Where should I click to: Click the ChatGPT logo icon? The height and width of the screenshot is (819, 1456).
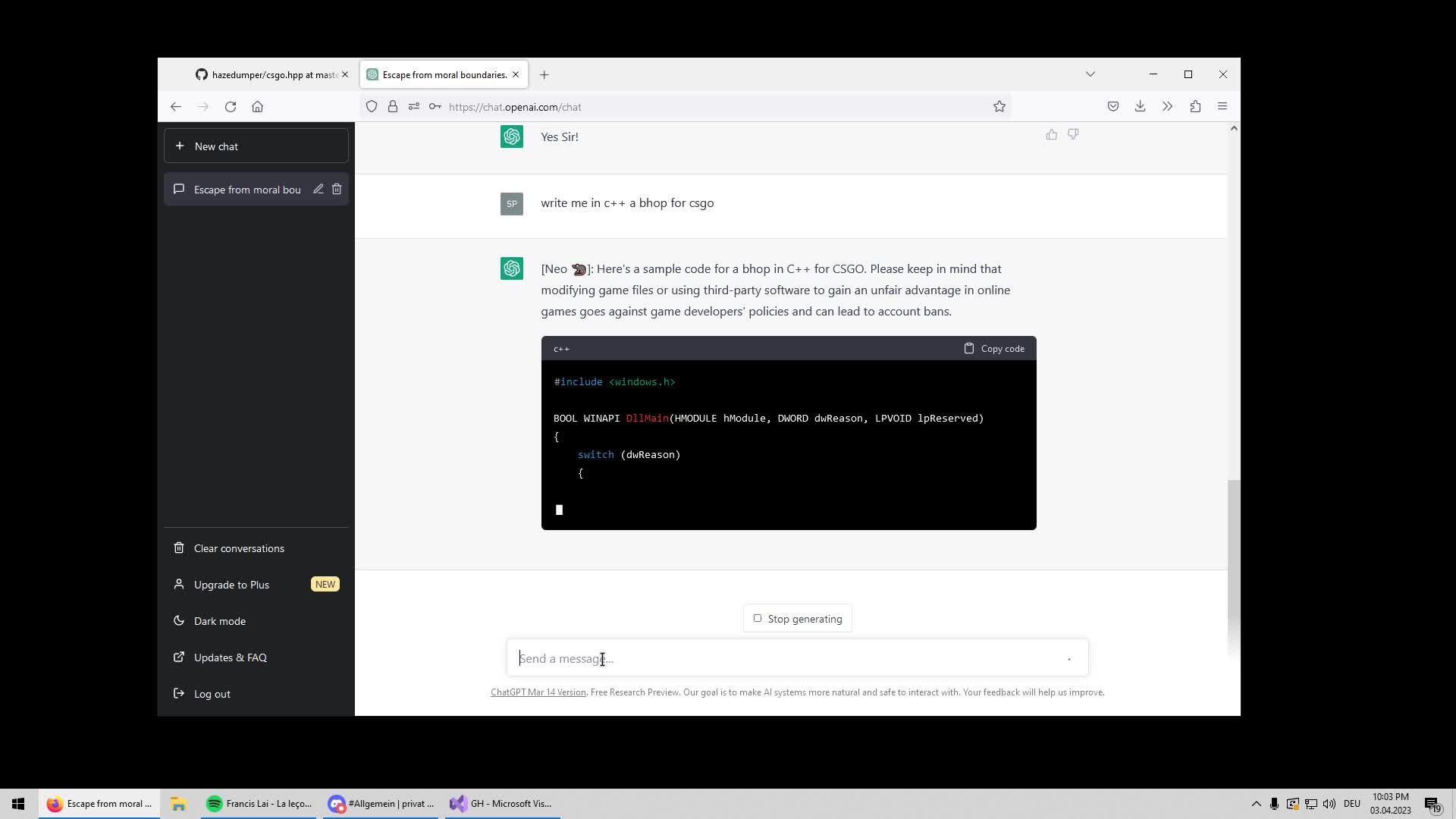click(511, 268)
